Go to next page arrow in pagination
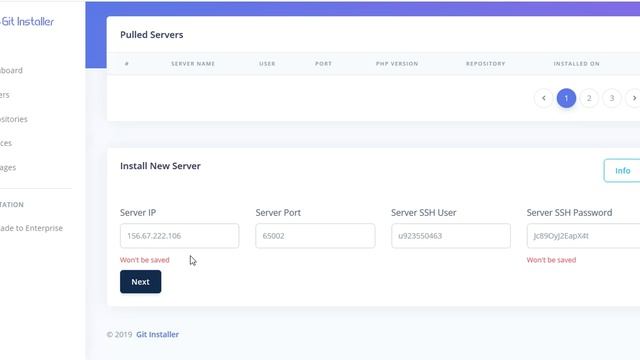Image resolution: width=640 pixels, height=360 pixels. coord(634,98)
